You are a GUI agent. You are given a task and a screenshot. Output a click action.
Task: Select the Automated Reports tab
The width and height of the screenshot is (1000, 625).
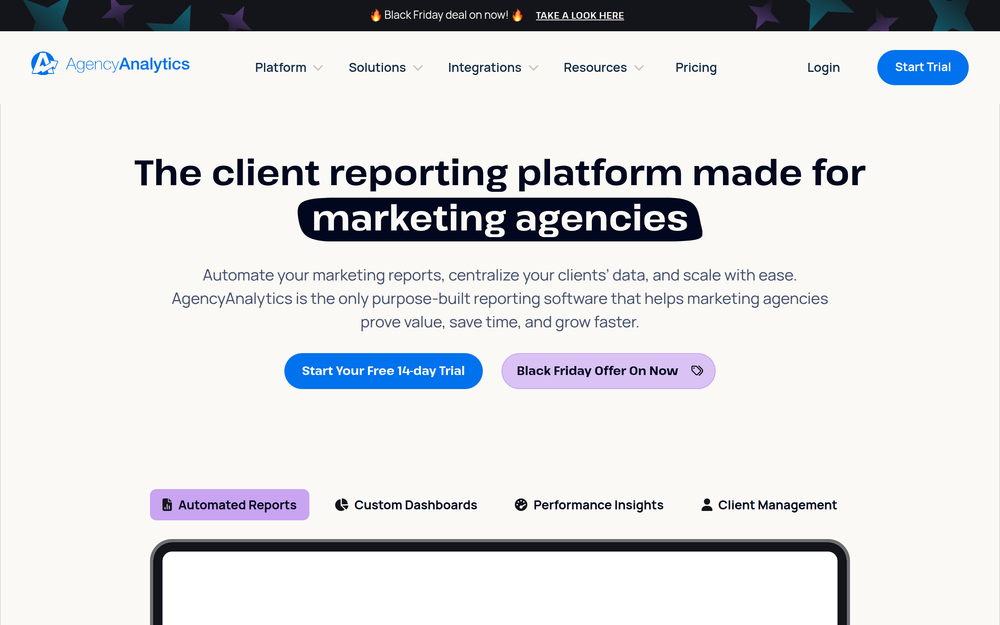[x=230, y=504]
